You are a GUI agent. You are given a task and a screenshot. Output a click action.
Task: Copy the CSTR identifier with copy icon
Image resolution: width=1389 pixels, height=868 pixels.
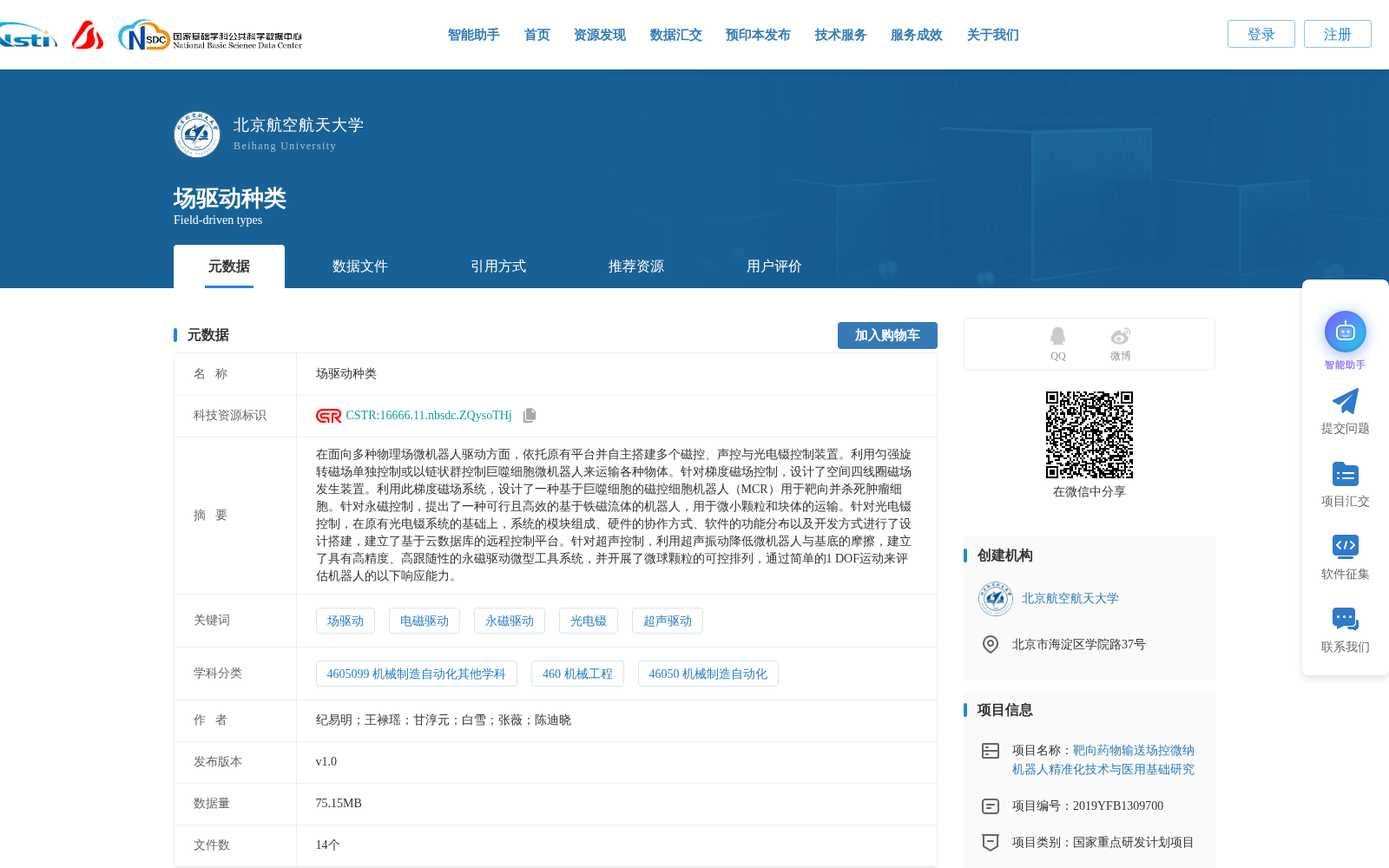tap(530, 416)
